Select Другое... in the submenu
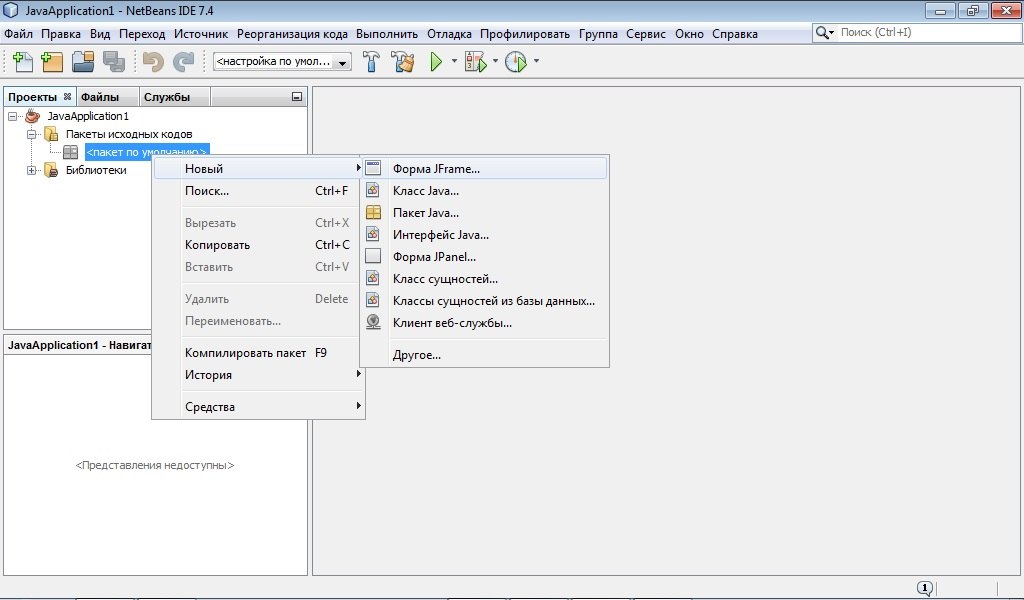This screenshot has width=1024, height=600. click(485, 355)
